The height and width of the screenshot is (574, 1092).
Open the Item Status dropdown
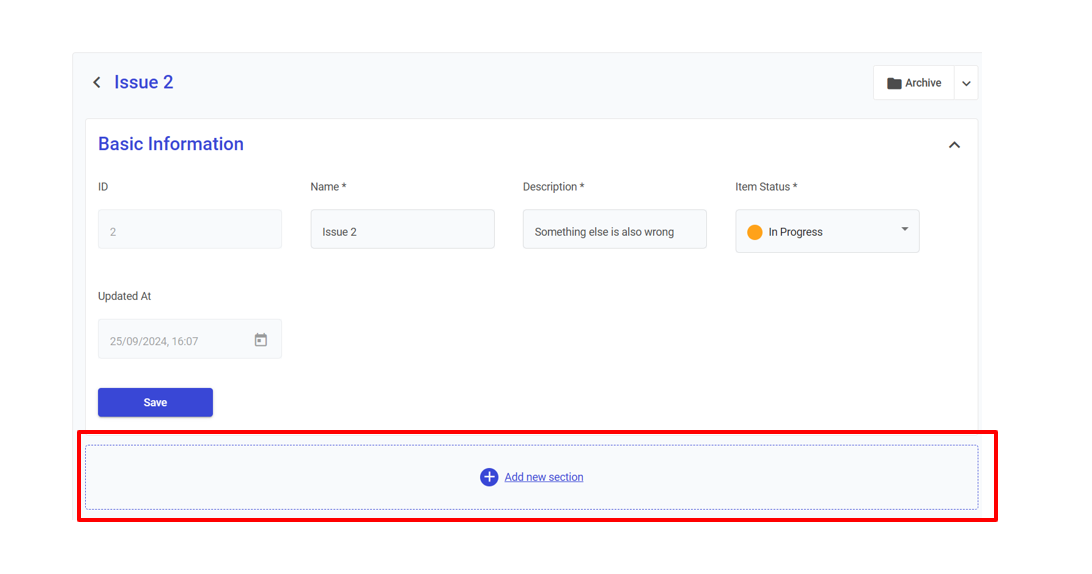pos(826,232)
